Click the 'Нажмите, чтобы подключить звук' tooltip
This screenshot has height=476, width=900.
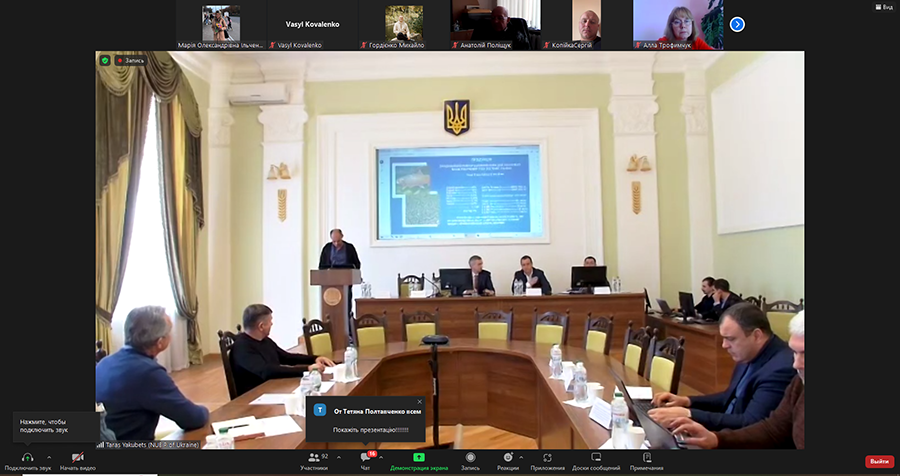pos(56,426)
